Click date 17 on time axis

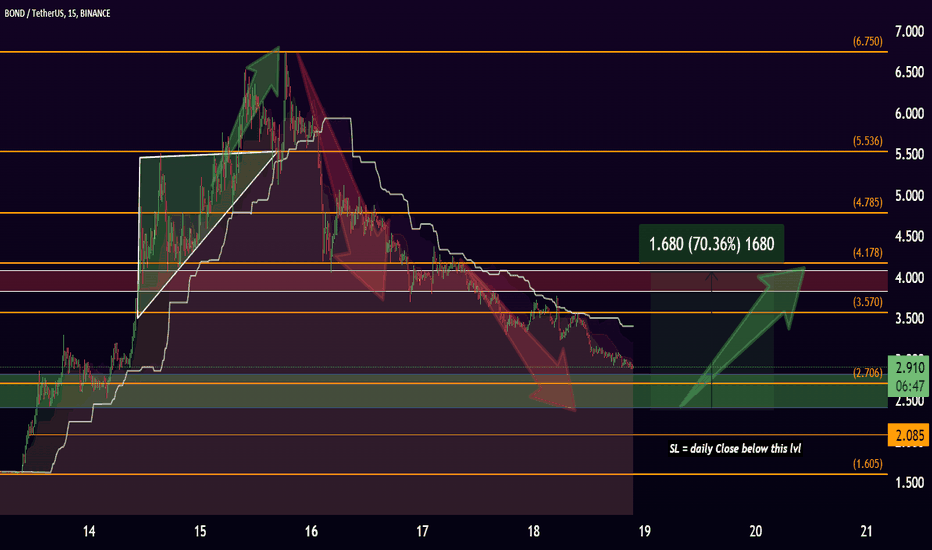pos(422,531)
